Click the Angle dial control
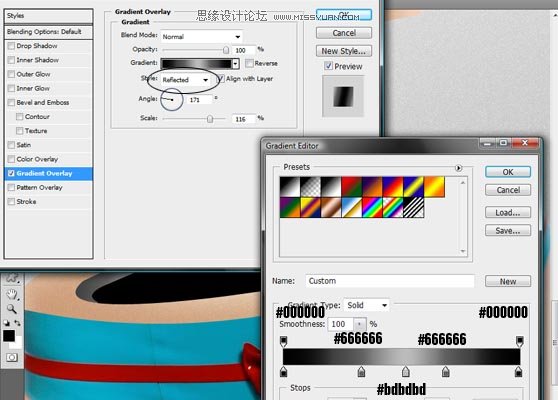The image size is (558, 400). [x=172, y=100]
